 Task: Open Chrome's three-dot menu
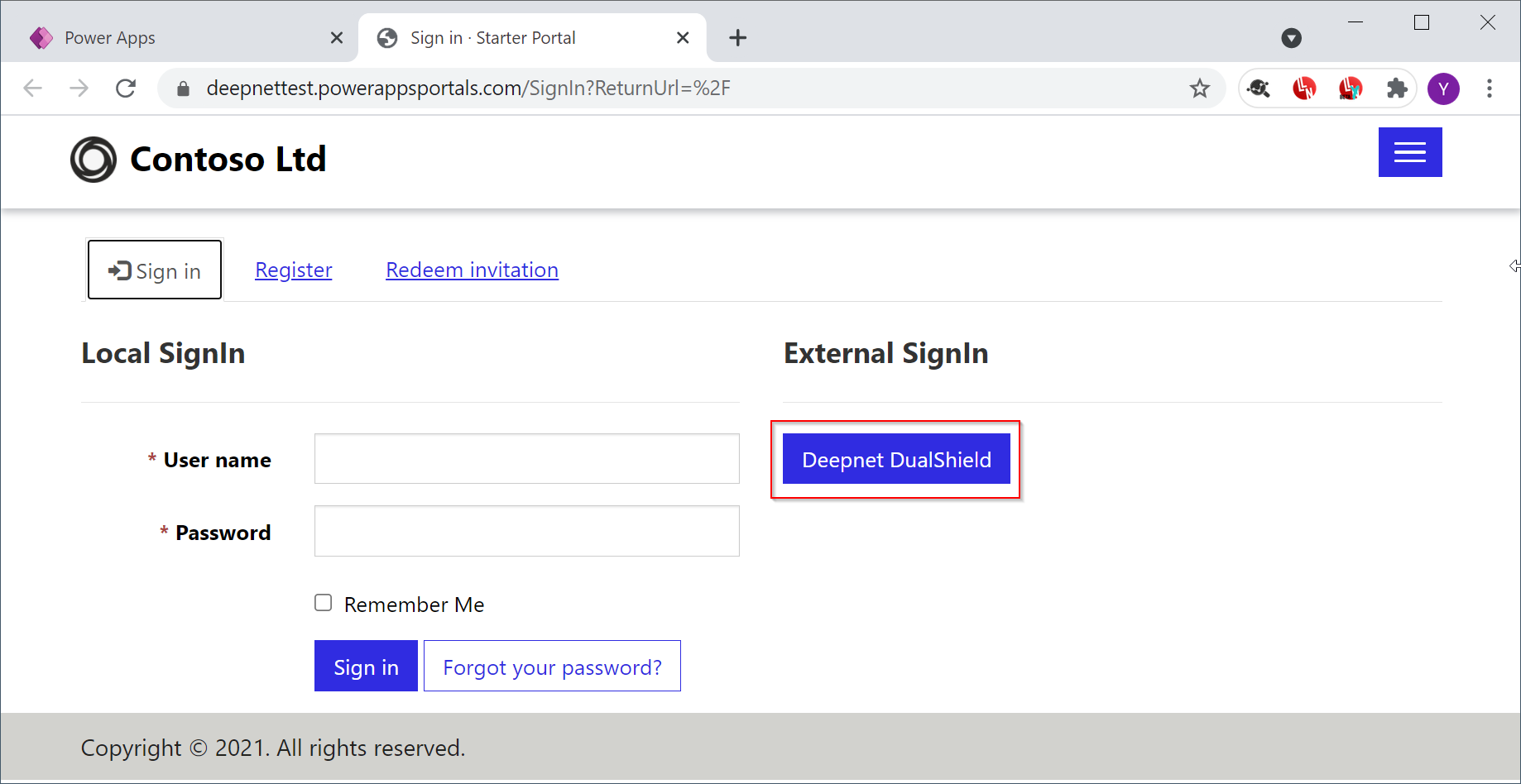pos(1490,88)
